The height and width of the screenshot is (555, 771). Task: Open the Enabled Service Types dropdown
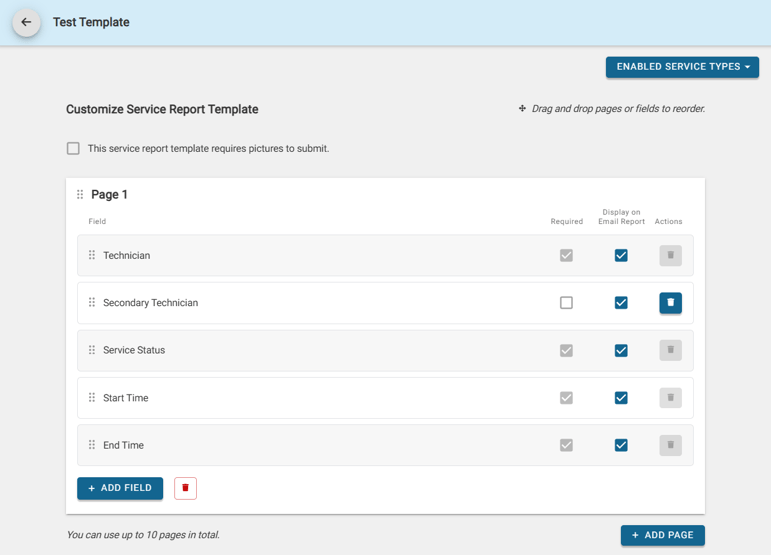click(x=682, y=67)
